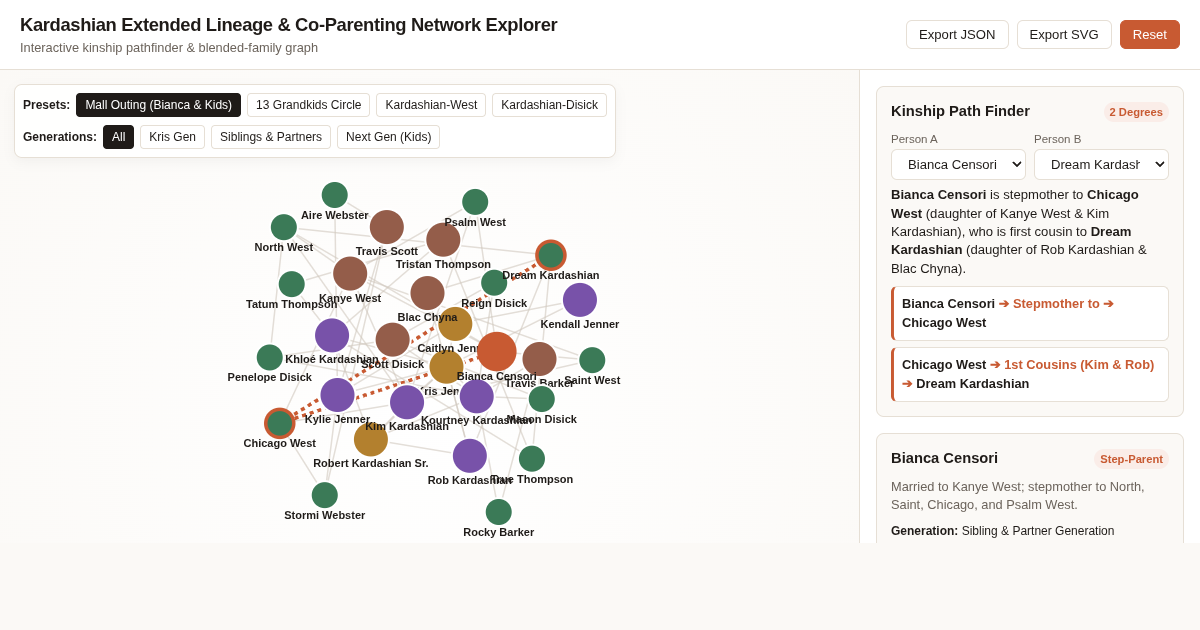Open the Person A dropdown
This screenshot has height=630, width=1200.
tap(958, 164)
